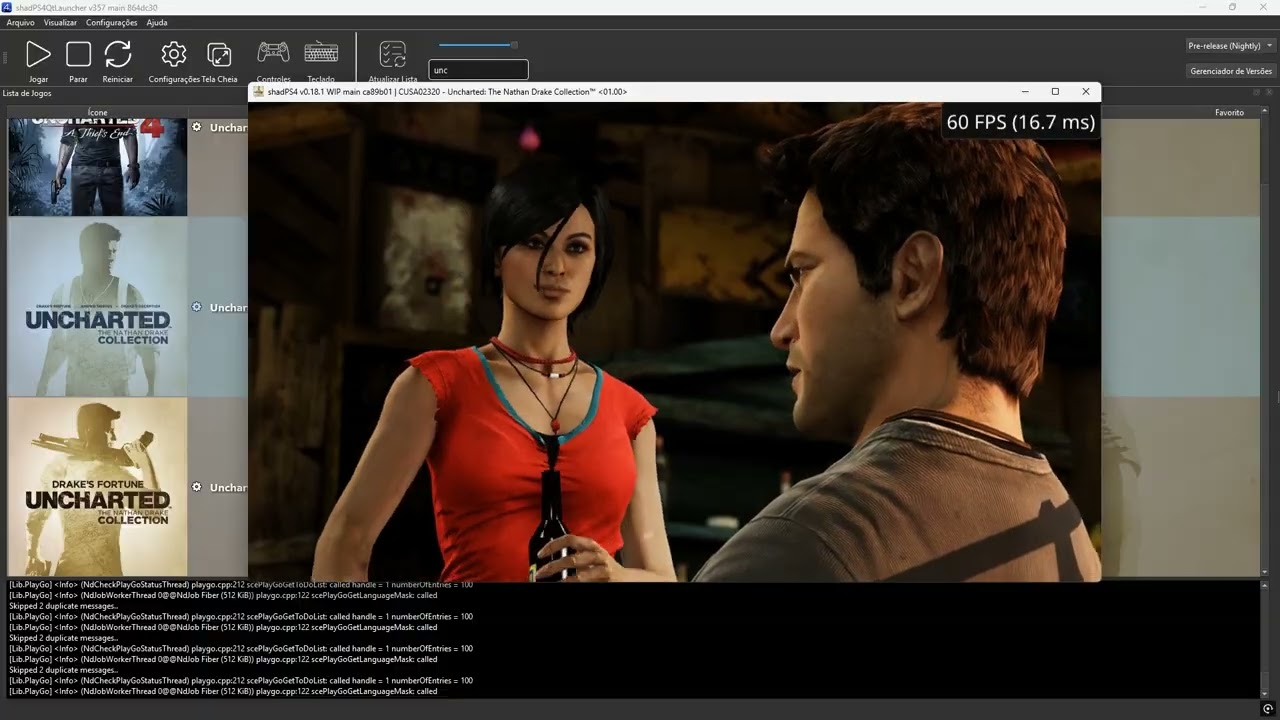1280x720 pixels.
Task: Open the Arquivo menu
Action: point(20,22)
